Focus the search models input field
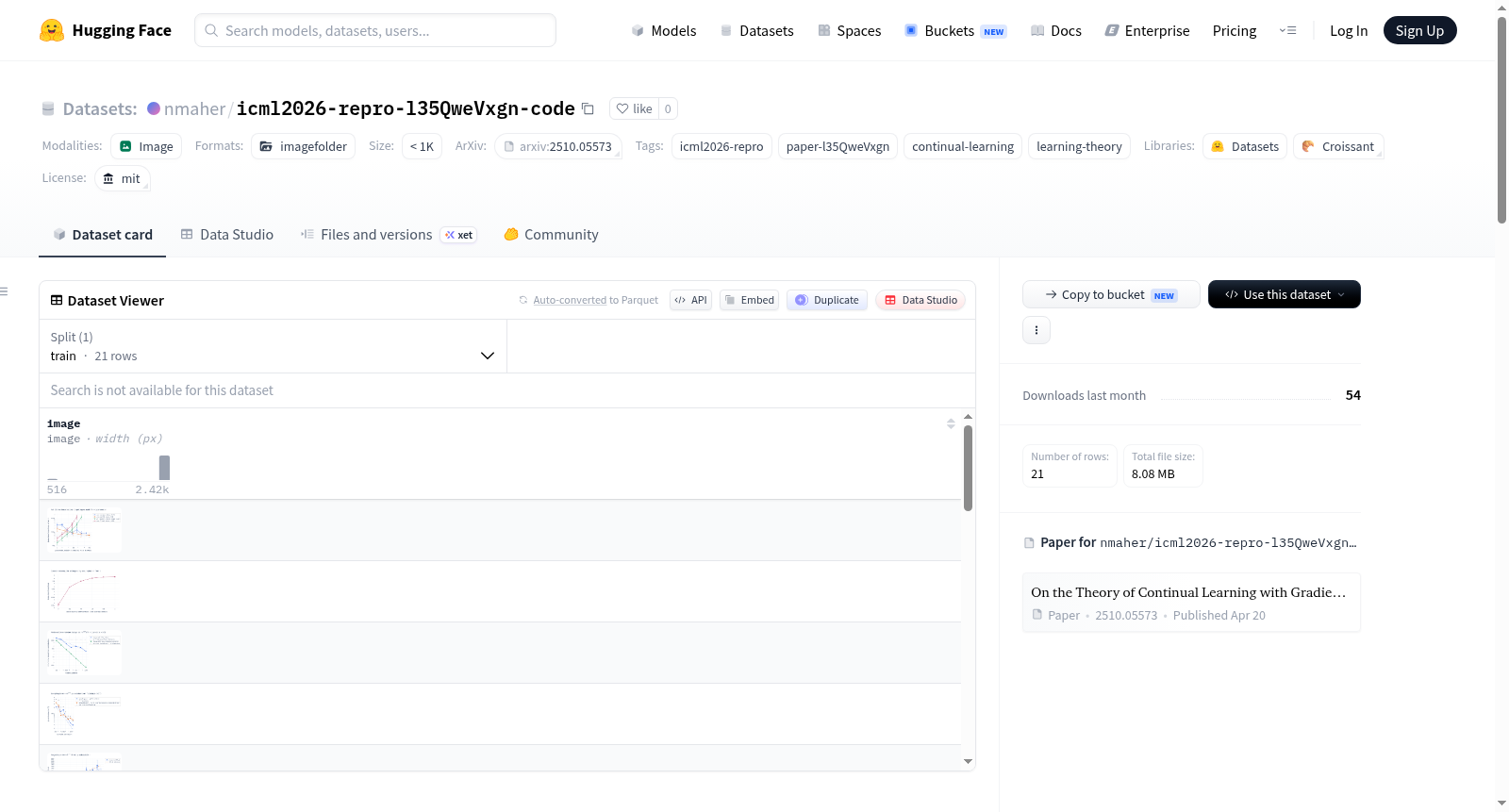This screenshot has width=1509, height=812. coord(375,30)
